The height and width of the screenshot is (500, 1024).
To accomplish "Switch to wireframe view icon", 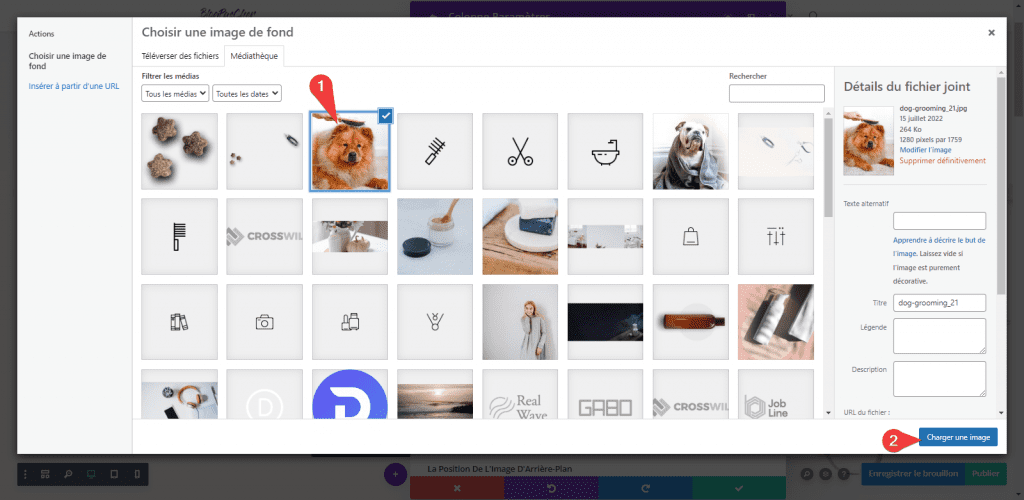I will [45, 474].
